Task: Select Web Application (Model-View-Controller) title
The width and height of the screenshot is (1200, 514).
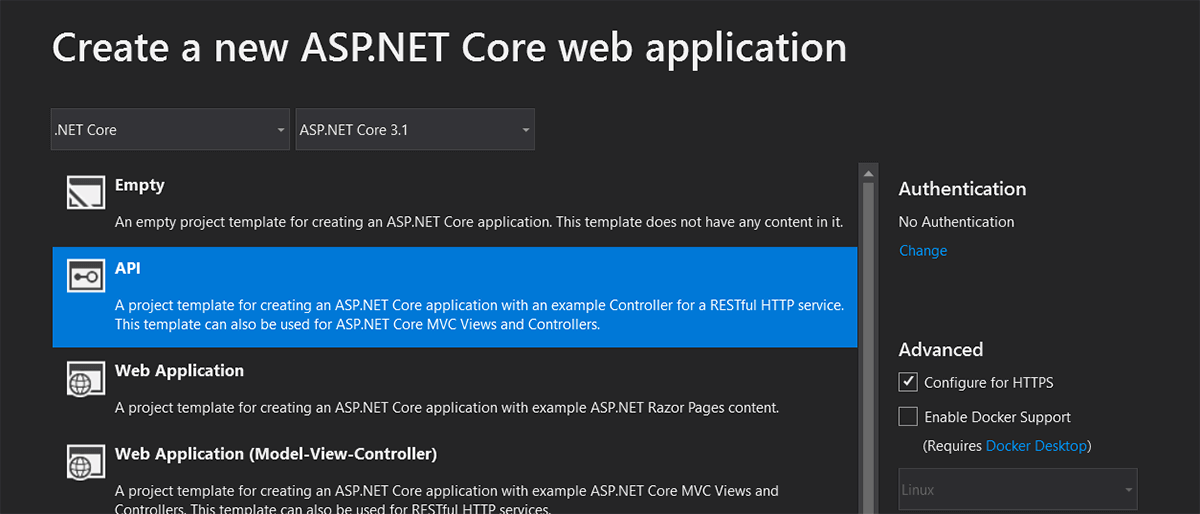Action: (276, 454)
